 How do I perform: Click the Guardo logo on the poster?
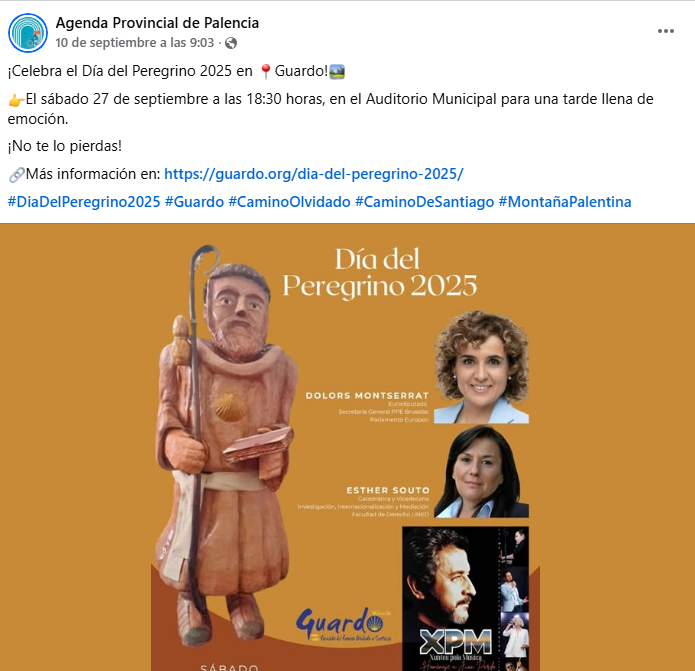344,624
